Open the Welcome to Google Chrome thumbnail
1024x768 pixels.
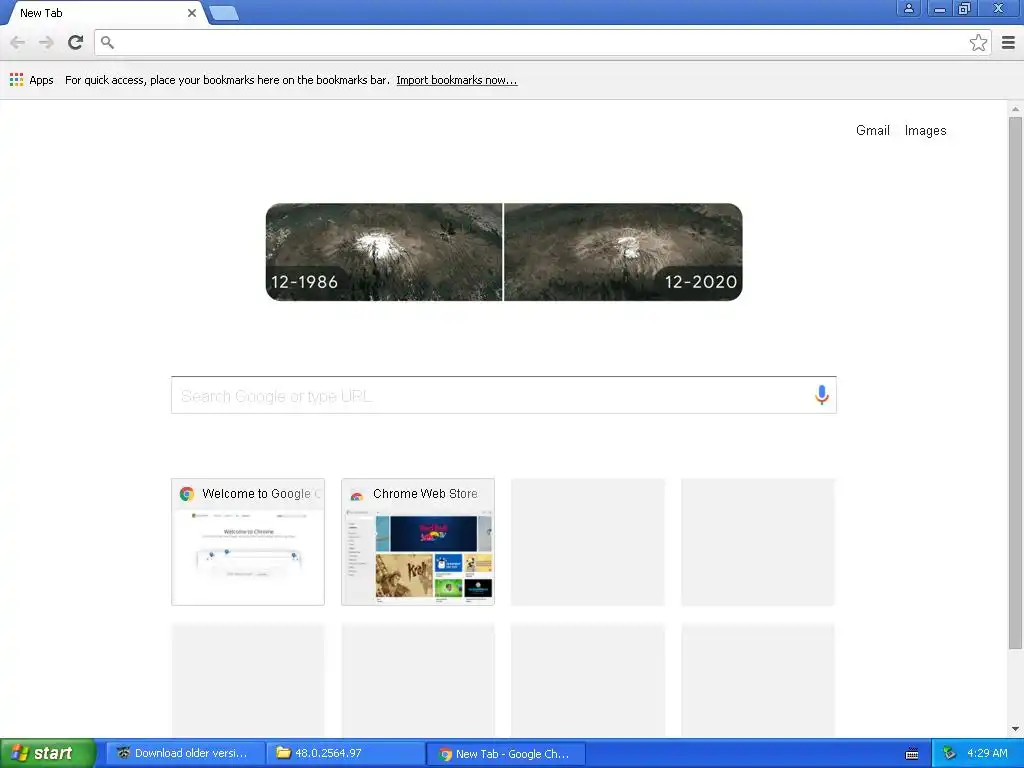pyautogui.click(x=248, y=541)
